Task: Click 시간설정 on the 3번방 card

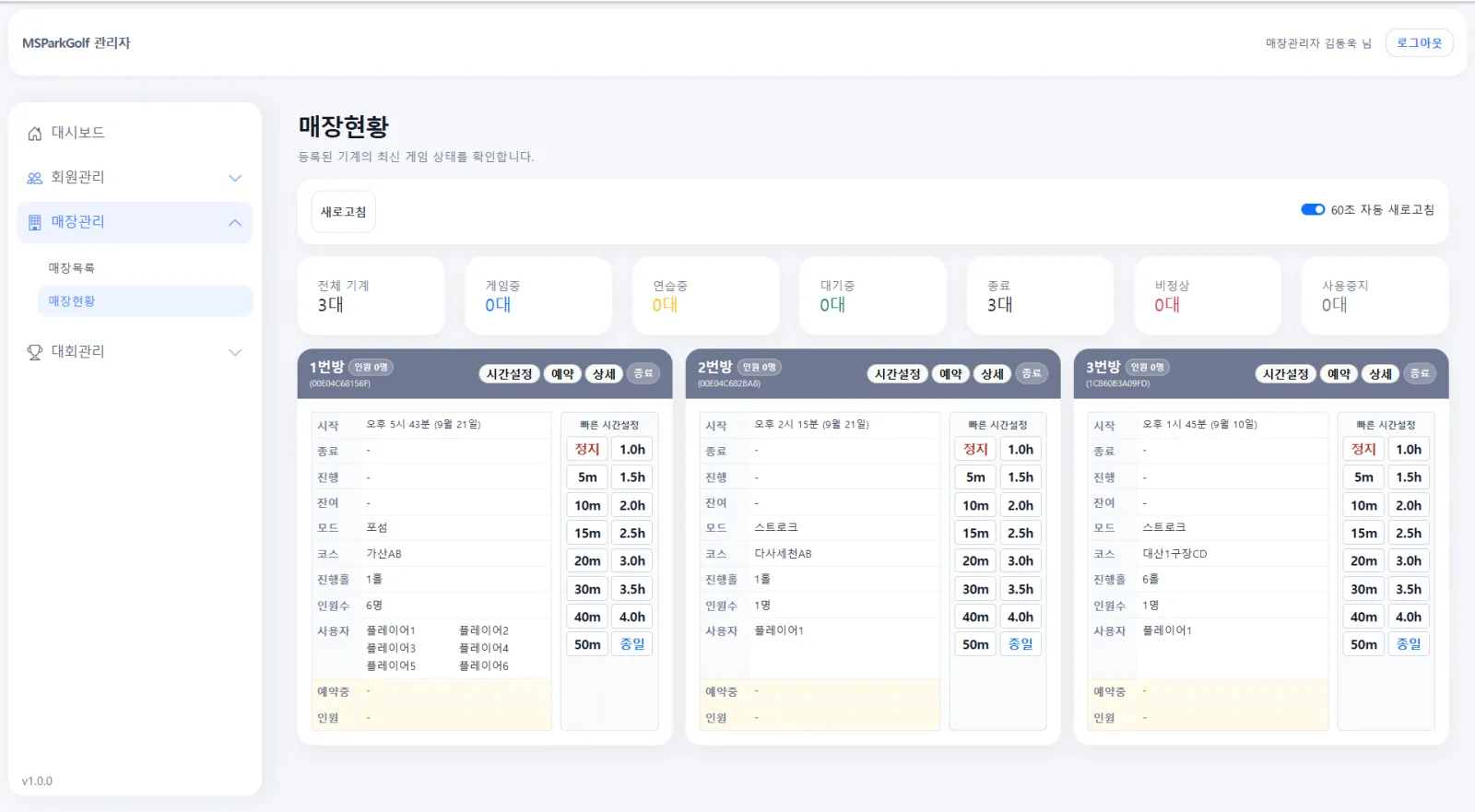Action: 1286,373
